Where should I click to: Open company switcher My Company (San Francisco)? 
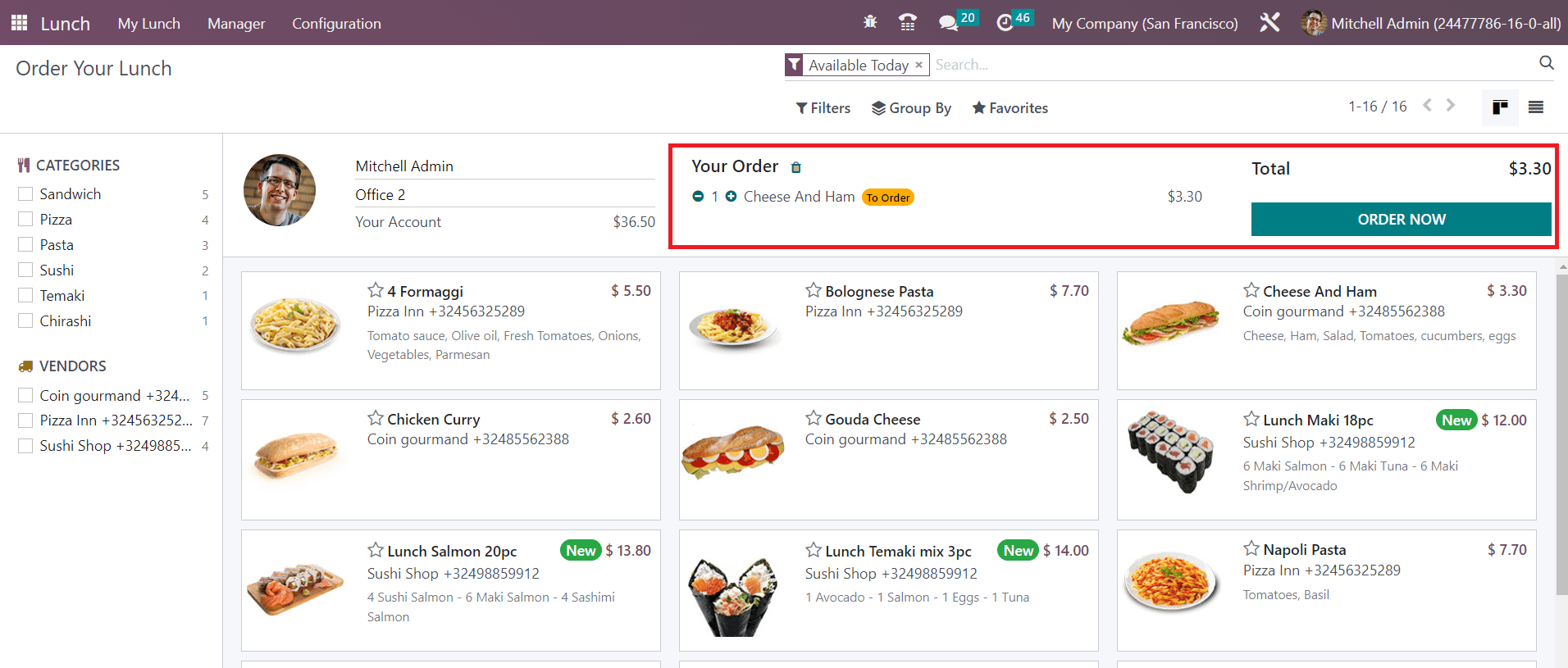pyautogui.click(x=1145, y=24)
